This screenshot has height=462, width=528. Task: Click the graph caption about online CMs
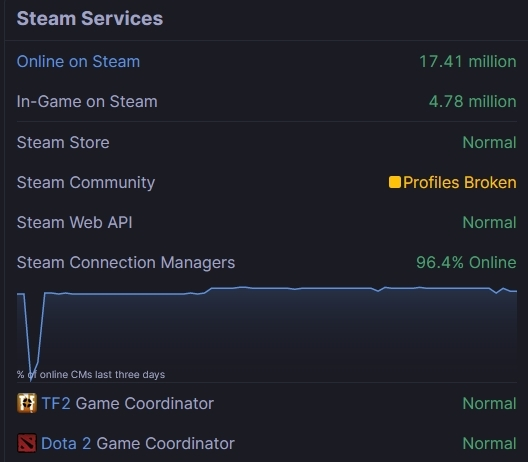[x=91, y=374]
